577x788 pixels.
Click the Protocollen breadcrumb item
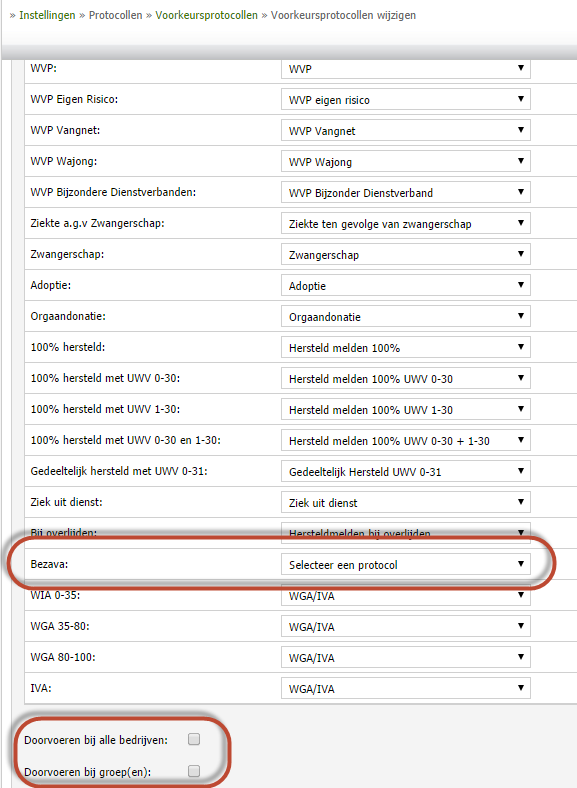116,15
